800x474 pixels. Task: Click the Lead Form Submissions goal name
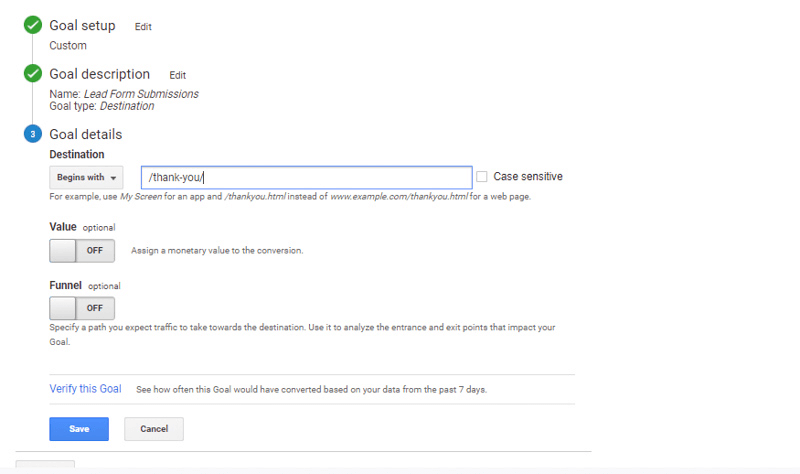click(x=141, y=94)
